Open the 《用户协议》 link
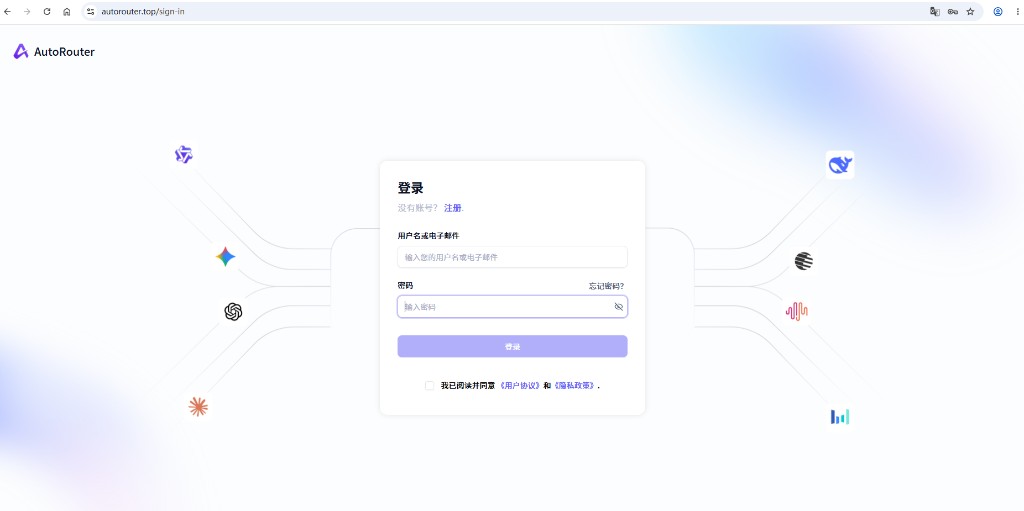The height and width of the screenshot is (511, 1024). pos(520,386)
